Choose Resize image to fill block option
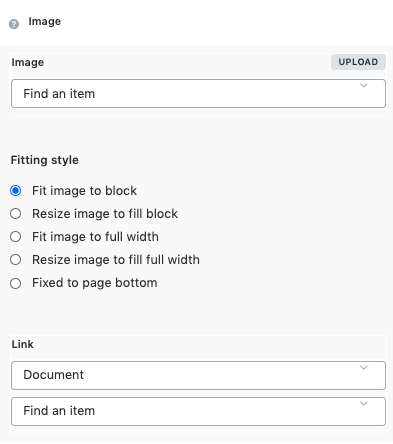393x444 pixels. click(16, 214)
